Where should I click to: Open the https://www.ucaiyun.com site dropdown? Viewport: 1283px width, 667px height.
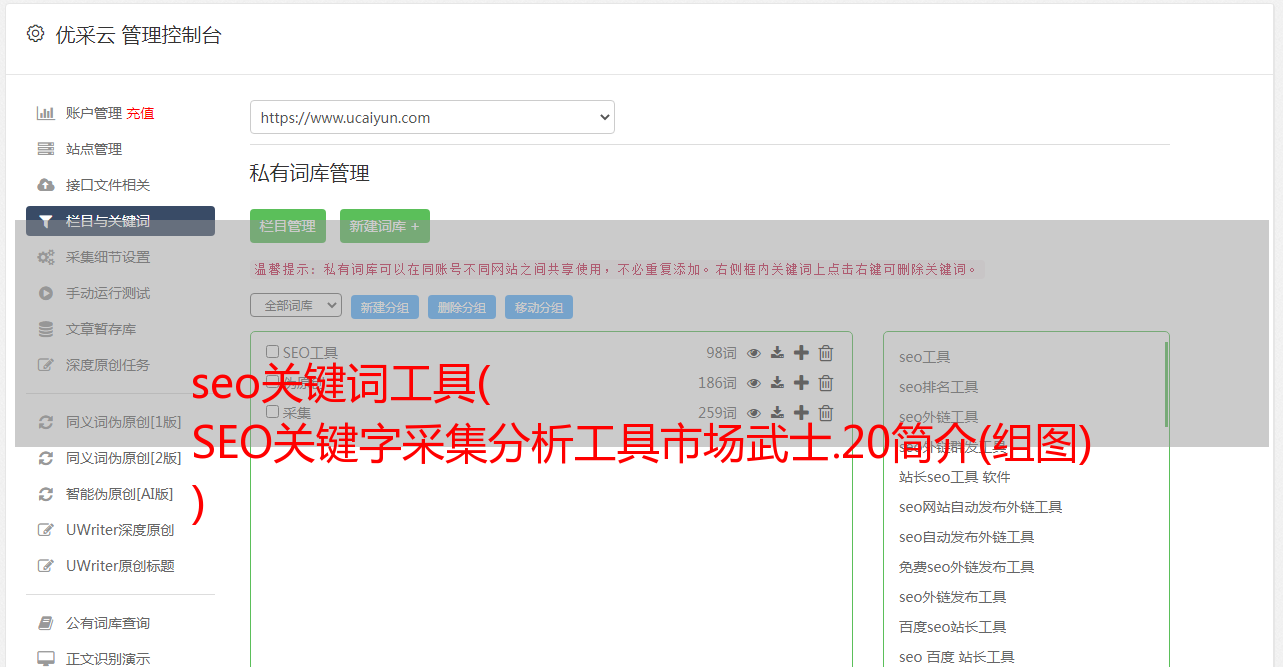(x=432, y=117)
